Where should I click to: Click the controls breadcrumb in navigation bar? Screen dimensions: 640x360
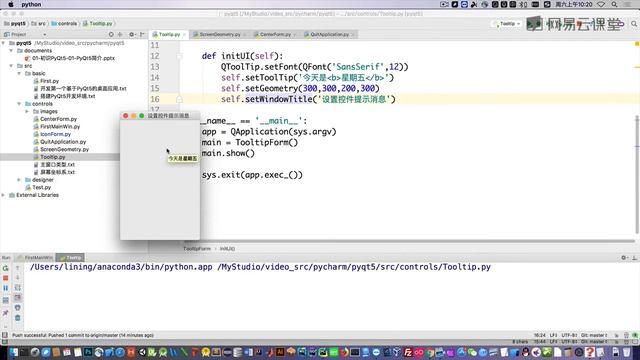pos(64,24)
